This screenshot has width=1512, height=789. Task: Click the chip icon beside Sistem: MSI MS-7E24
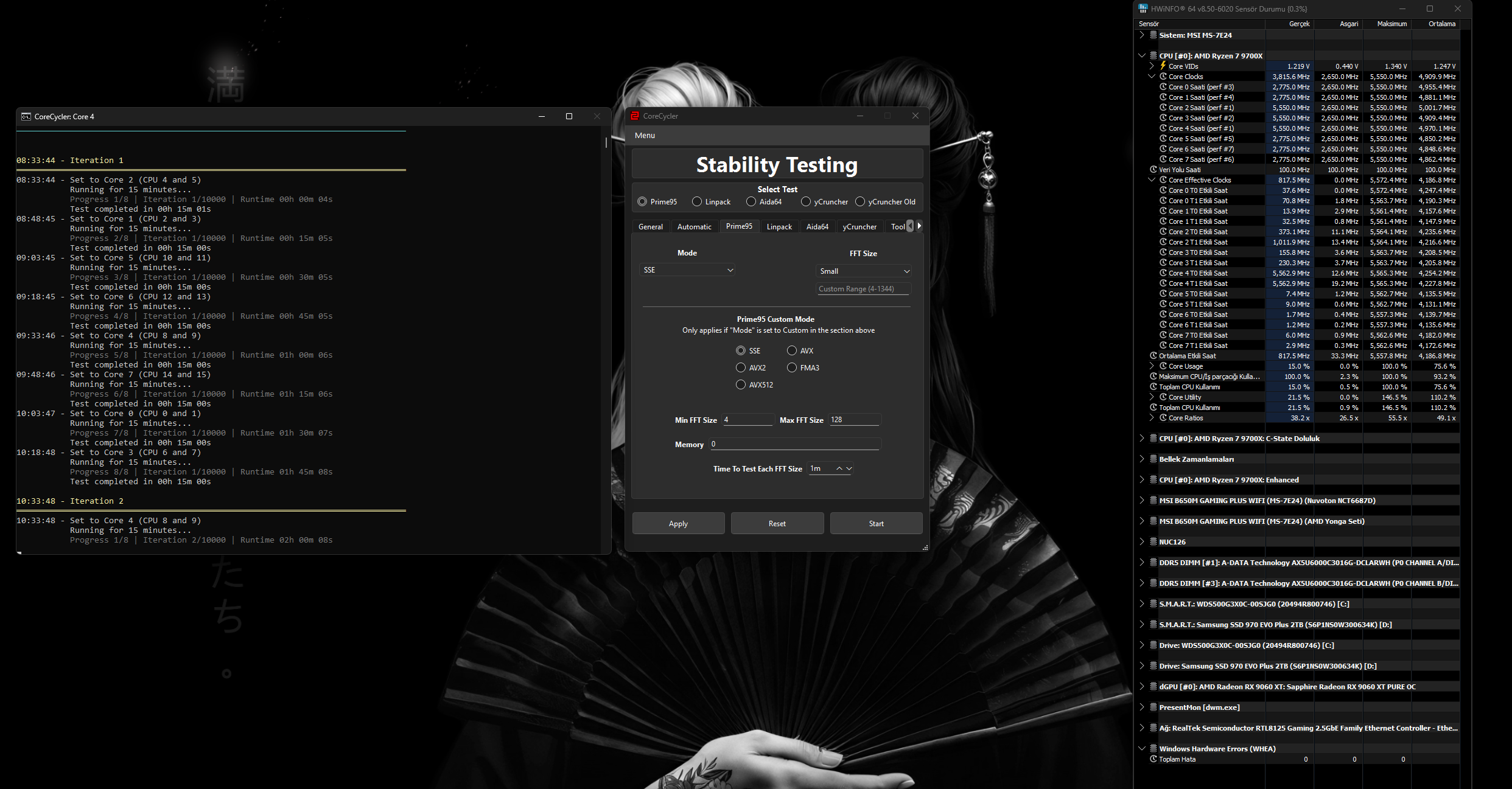[x=1153, y=35]
